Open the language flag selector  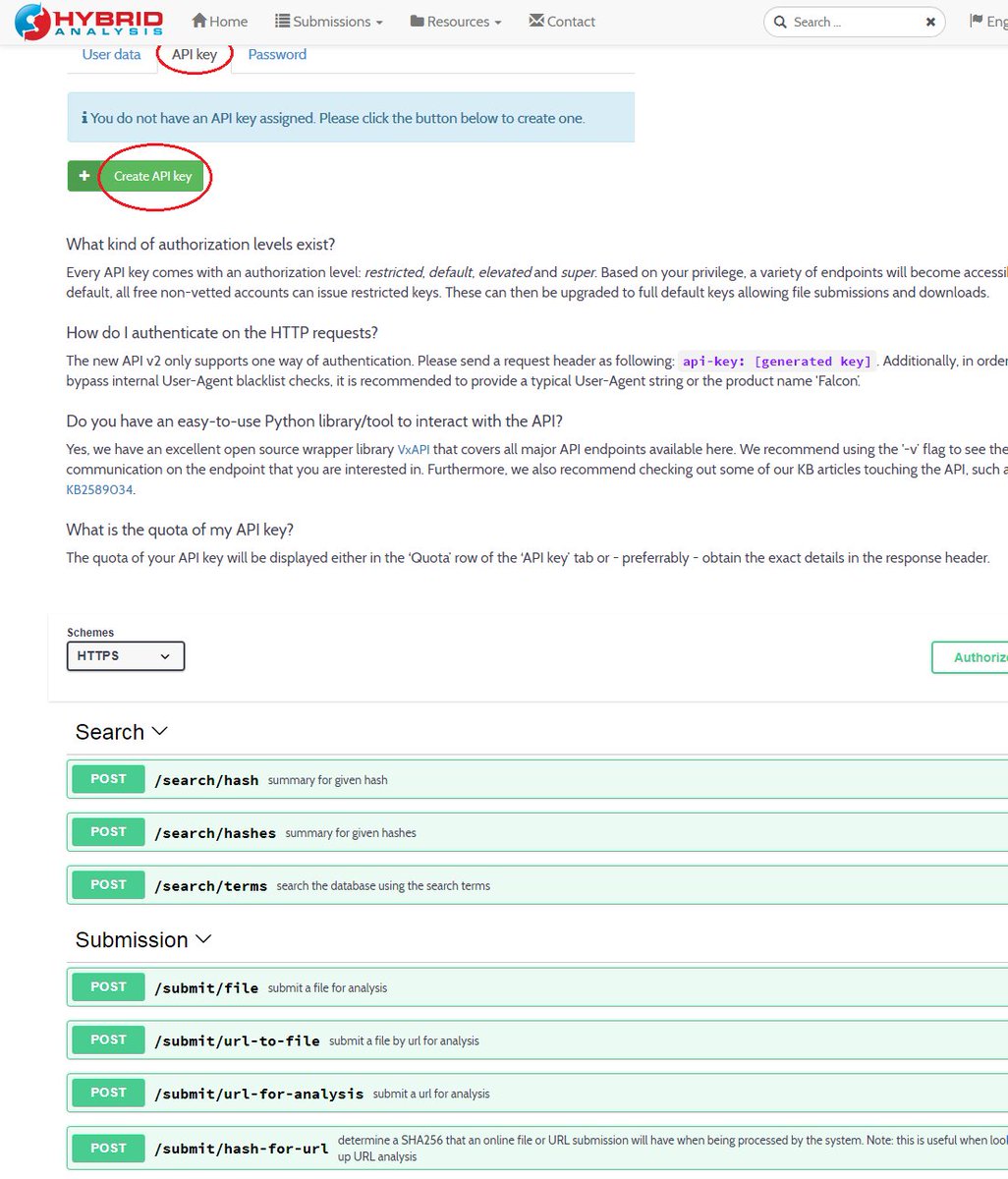point(987,21)
